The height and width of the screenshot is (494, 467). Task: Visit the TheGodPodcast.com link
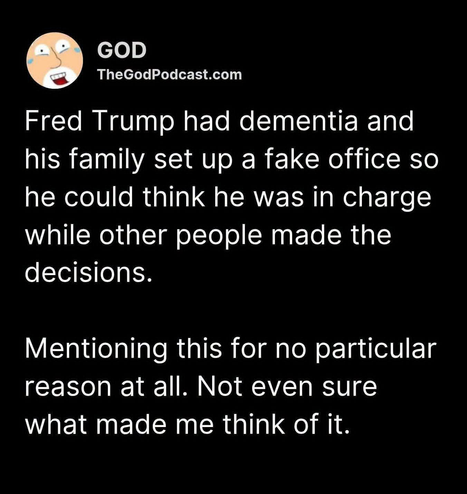[169, 75]
